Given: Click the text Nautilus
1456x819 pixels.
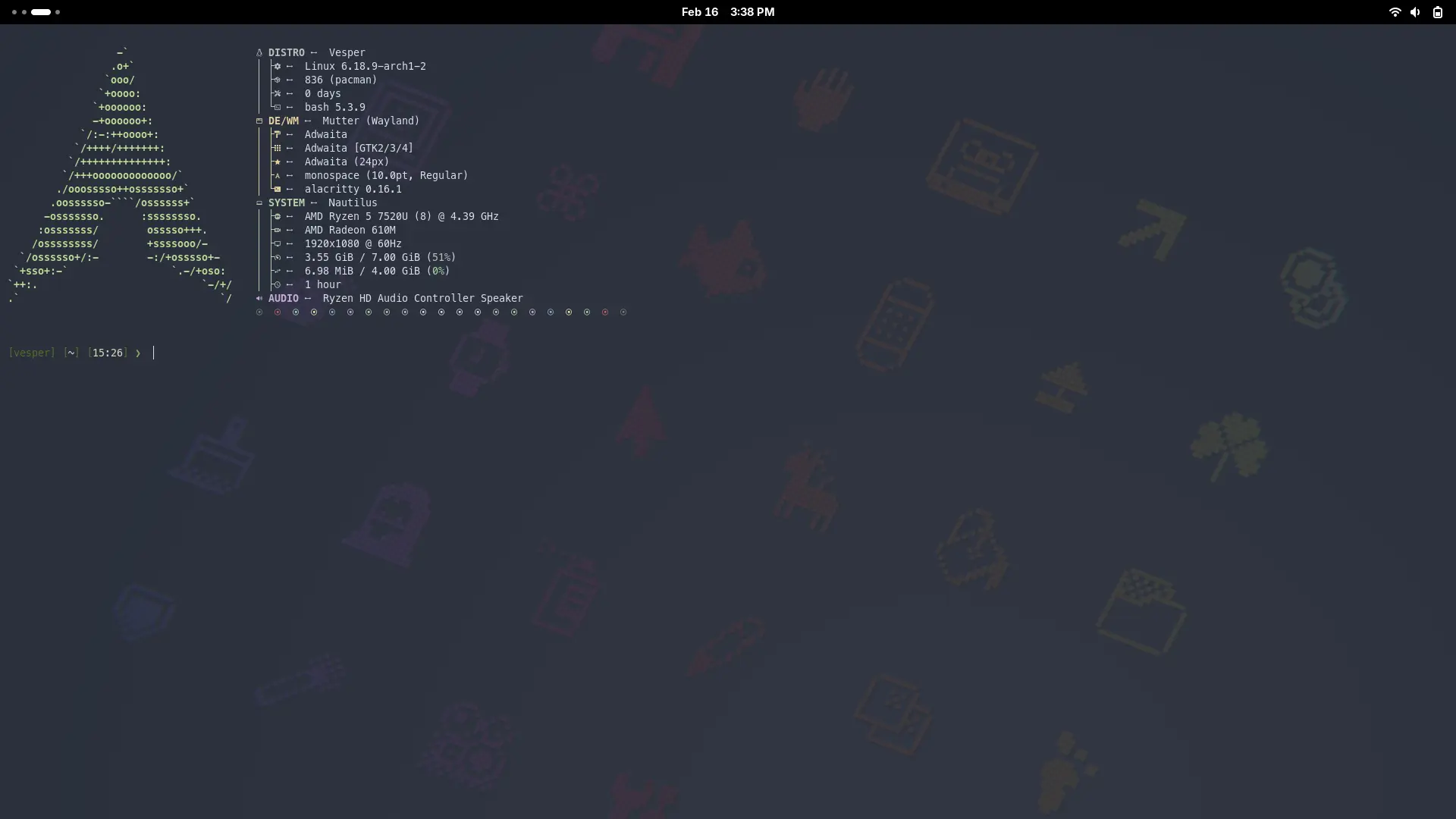Looking at the screenshot, I should click(x=353, y=203).
